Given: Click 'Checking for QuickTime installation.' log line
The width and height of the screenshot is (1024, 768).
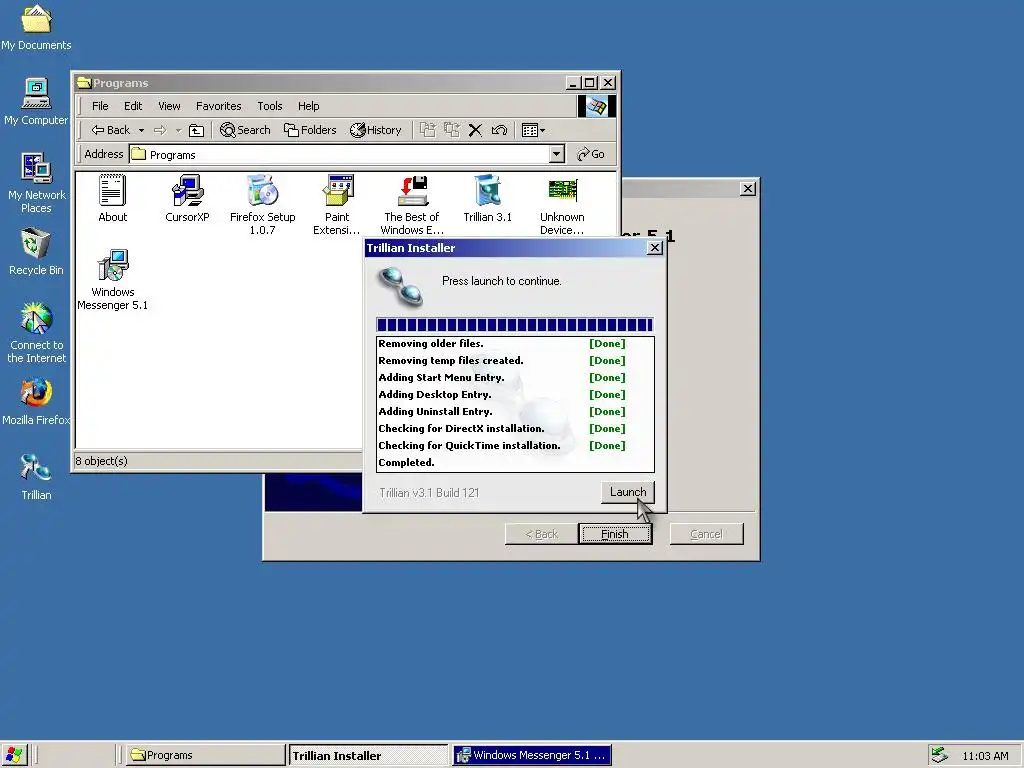Looking at the screenshot, I should 470,445.
